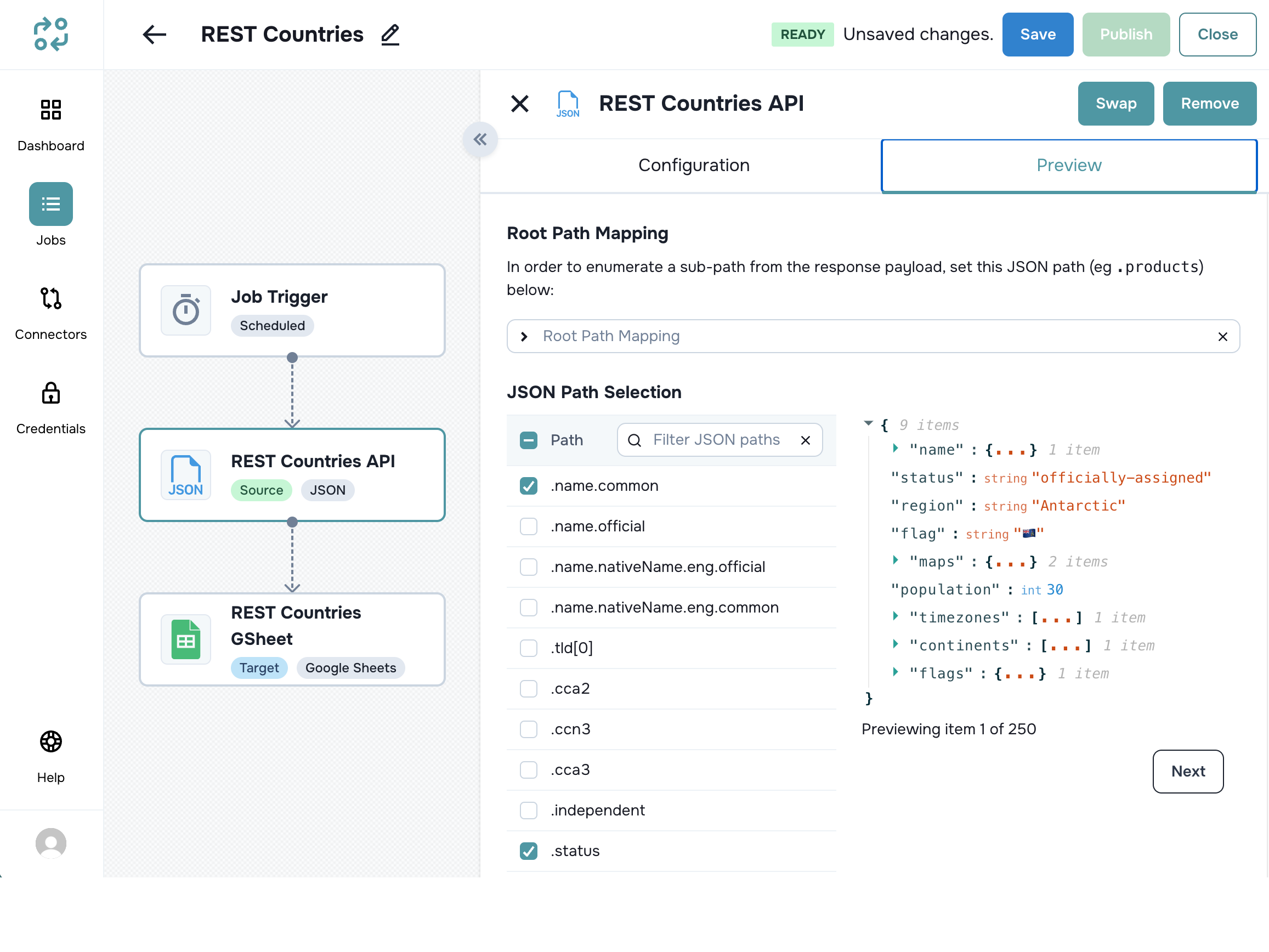Click JSON icon on REST Countries API node

click(x=186, y=475)
